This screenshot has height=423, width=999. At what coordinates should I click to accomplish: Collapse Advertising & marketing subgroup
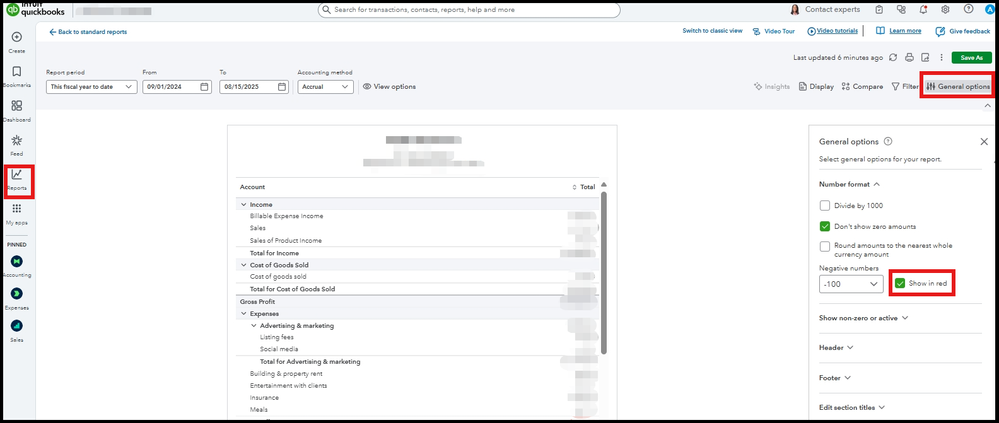[x=253, y=326]
